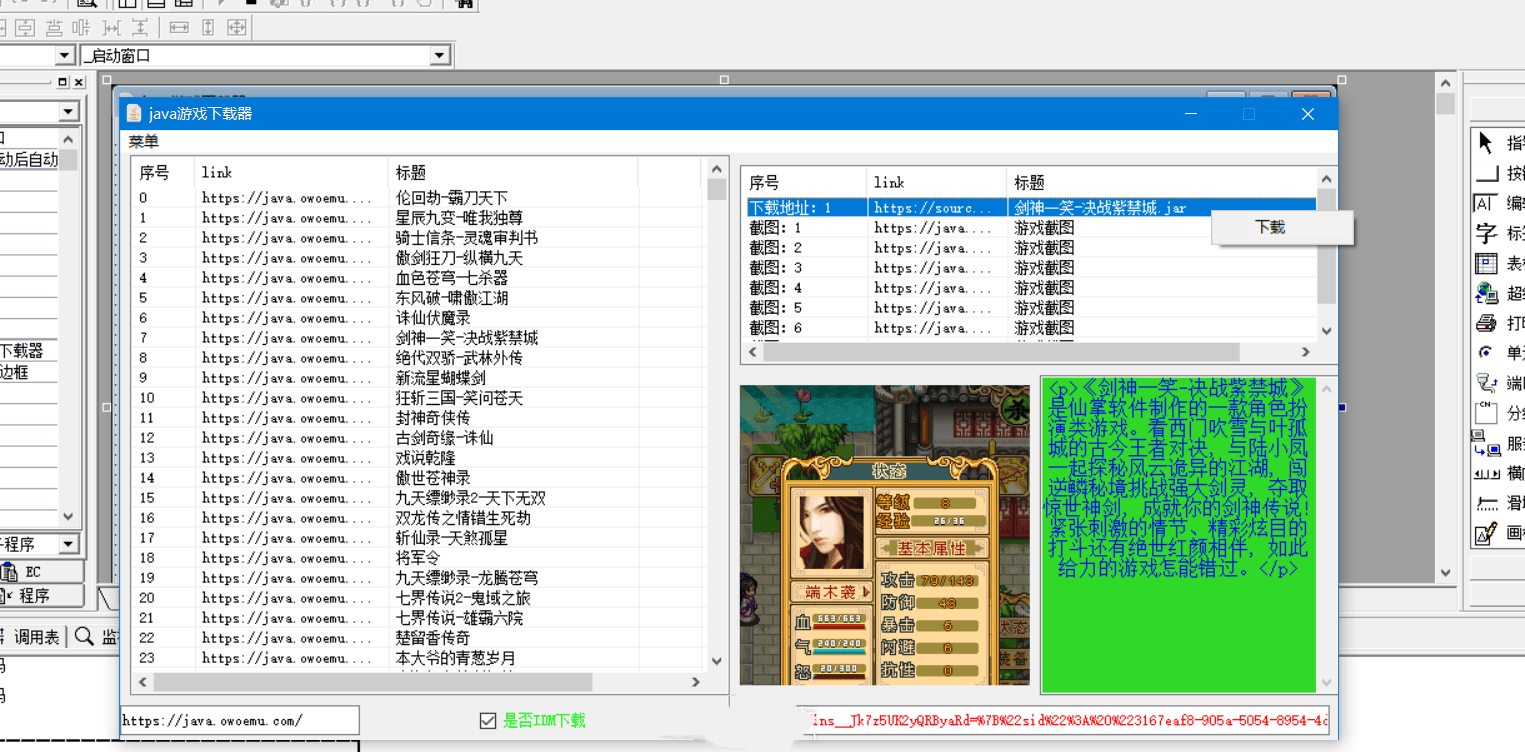The width and height of the screenshot is (1525, 752).
Task: Click the game list vertical scrollbar down arrow
Action: pos(716,661)
